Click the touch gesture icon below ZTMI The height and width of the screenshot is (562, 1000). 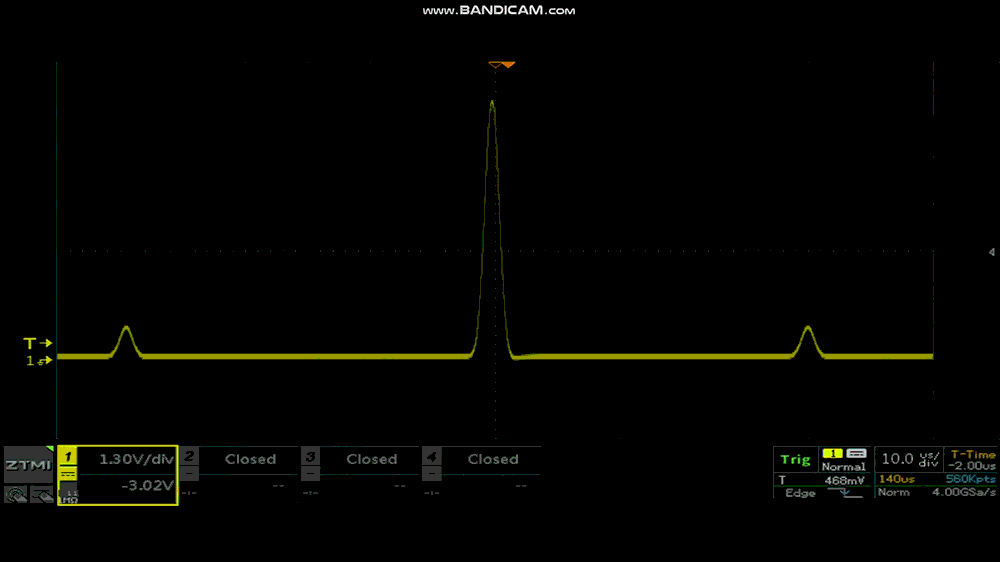(16, 494)
